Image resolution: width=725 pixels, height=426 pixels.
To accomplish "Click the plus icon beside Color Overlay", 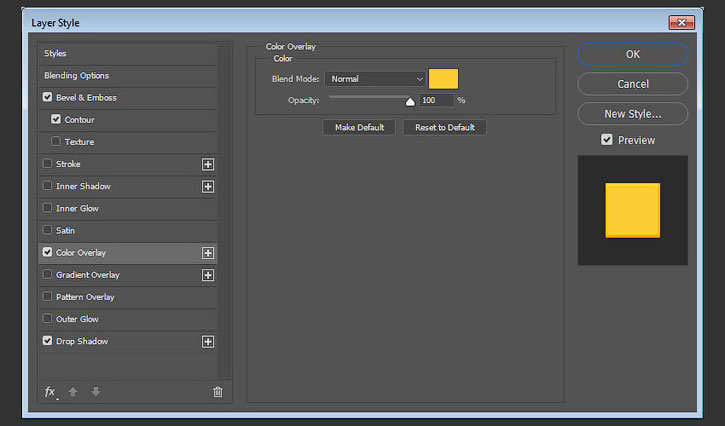I will [208, 253].
